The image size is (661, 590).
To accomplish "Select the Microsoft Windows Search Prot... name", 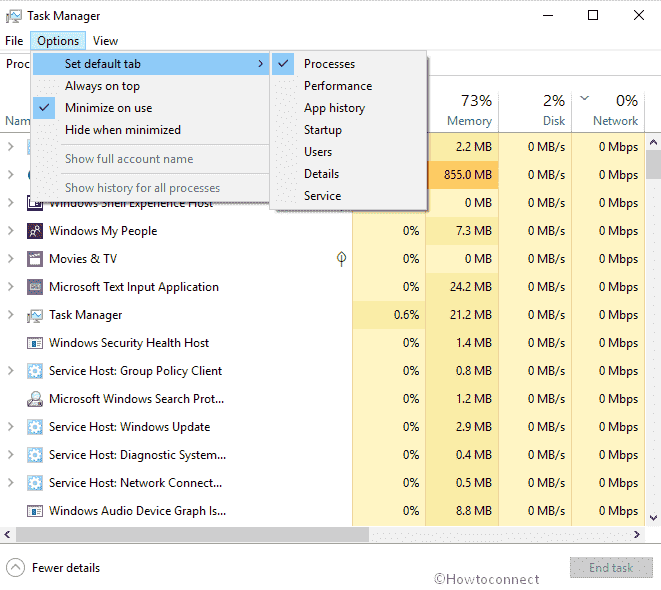I will point(137,399).
